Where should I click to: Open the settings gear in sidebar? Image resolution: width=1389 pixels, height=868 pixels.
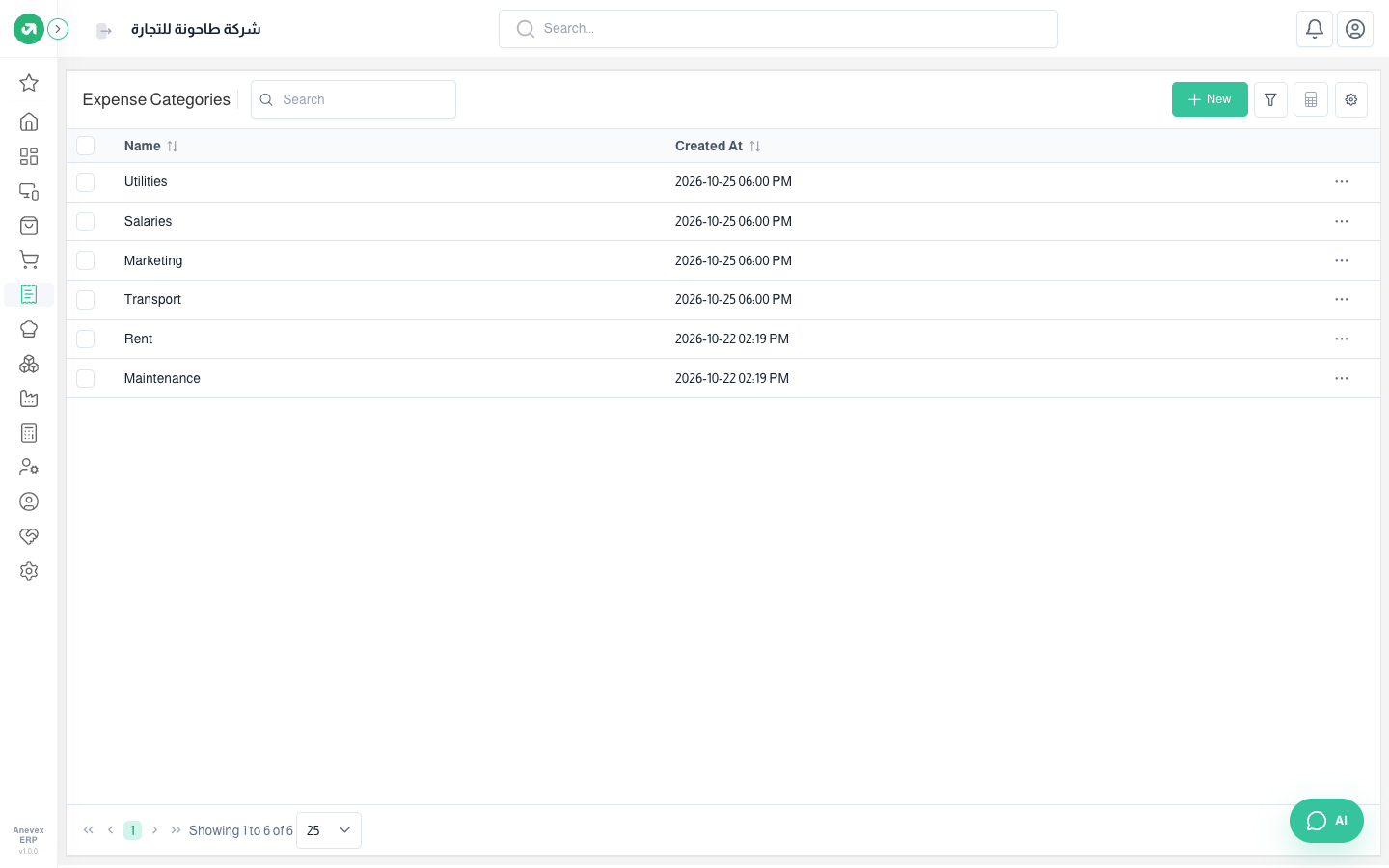coord(29,571)
